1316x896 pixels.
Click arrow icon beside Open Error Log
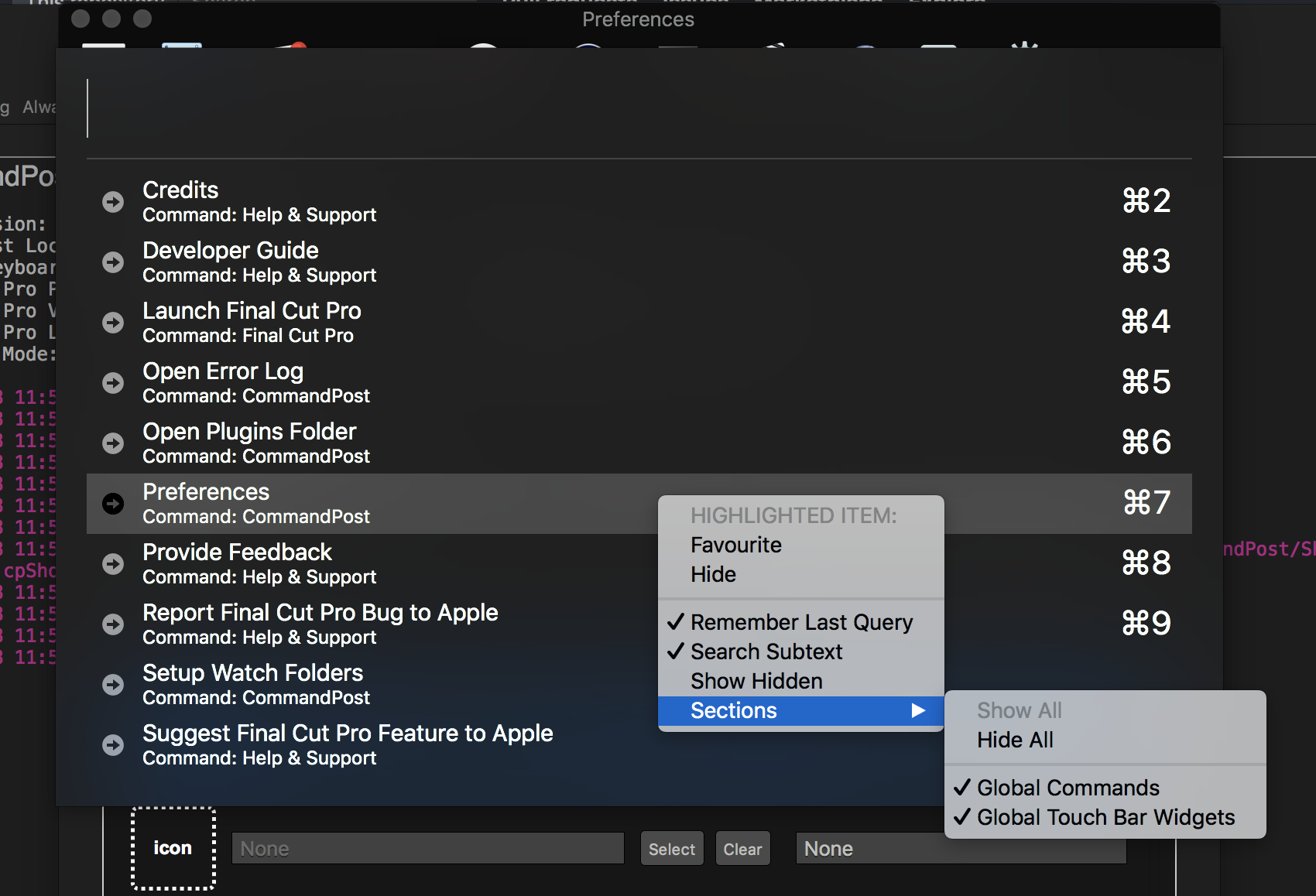pos(113,383)
